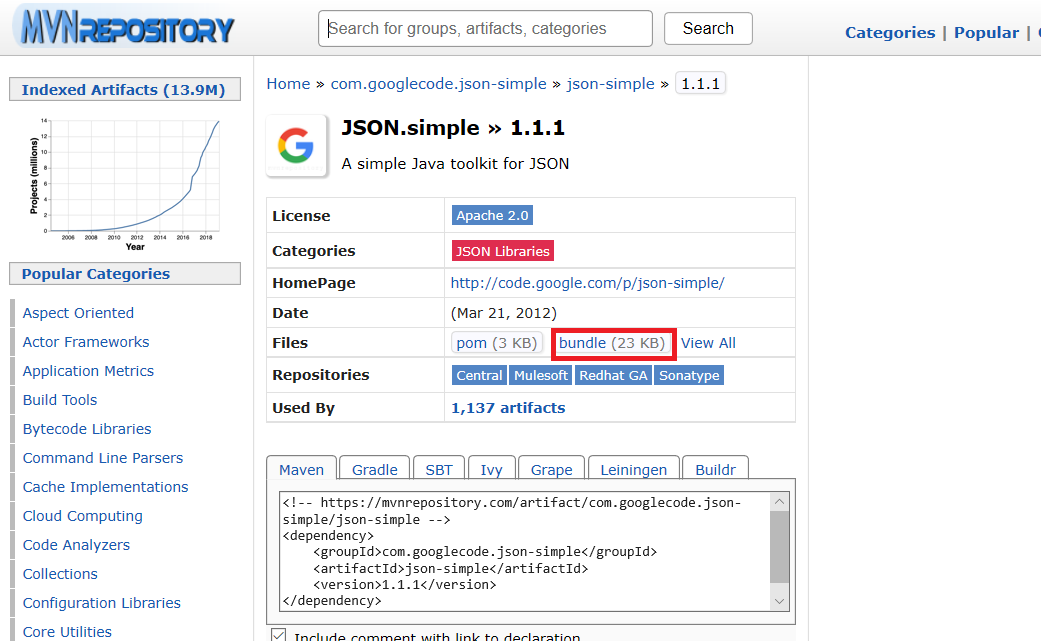
Task: Download the bundle (23 KB) file
Action: tap(612, 342)
